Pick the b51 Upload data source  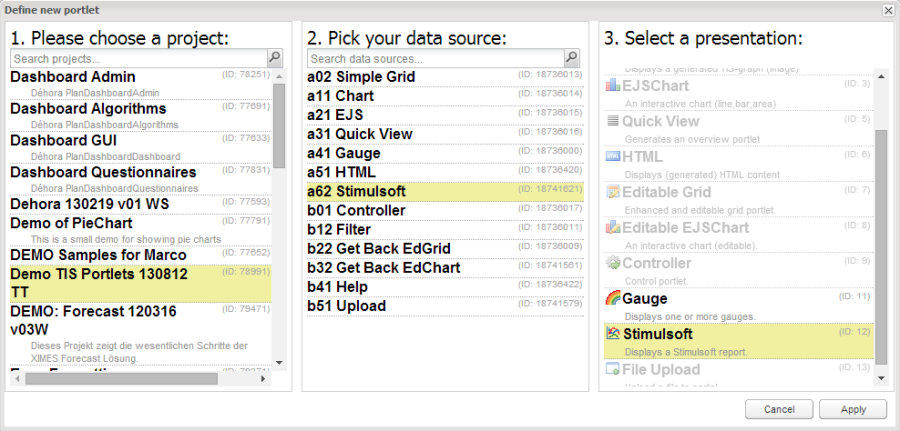point(445,306)
